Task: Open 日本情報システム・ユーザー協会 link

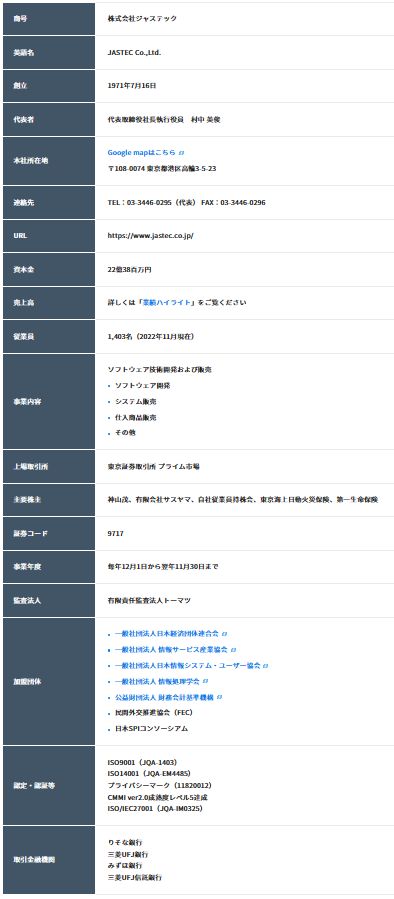Action: 188,666
